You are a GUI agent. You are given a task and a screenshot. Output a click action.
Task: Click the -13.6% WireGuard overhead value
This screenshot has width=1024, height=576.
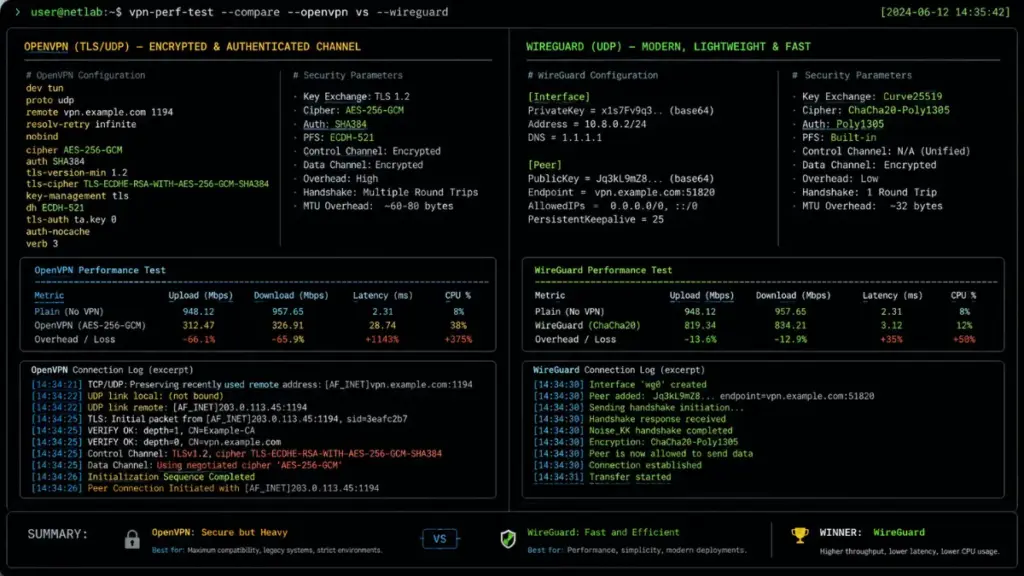pyautogui.click(x=700, y=340)
